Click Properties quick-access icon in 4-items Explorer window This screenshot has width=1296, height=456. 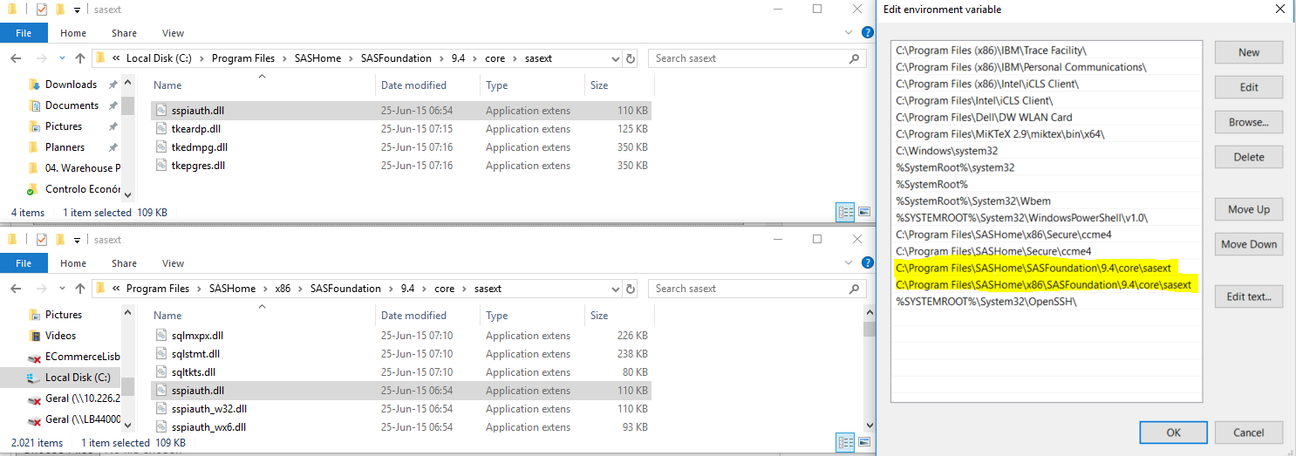[x=41, y=10]
